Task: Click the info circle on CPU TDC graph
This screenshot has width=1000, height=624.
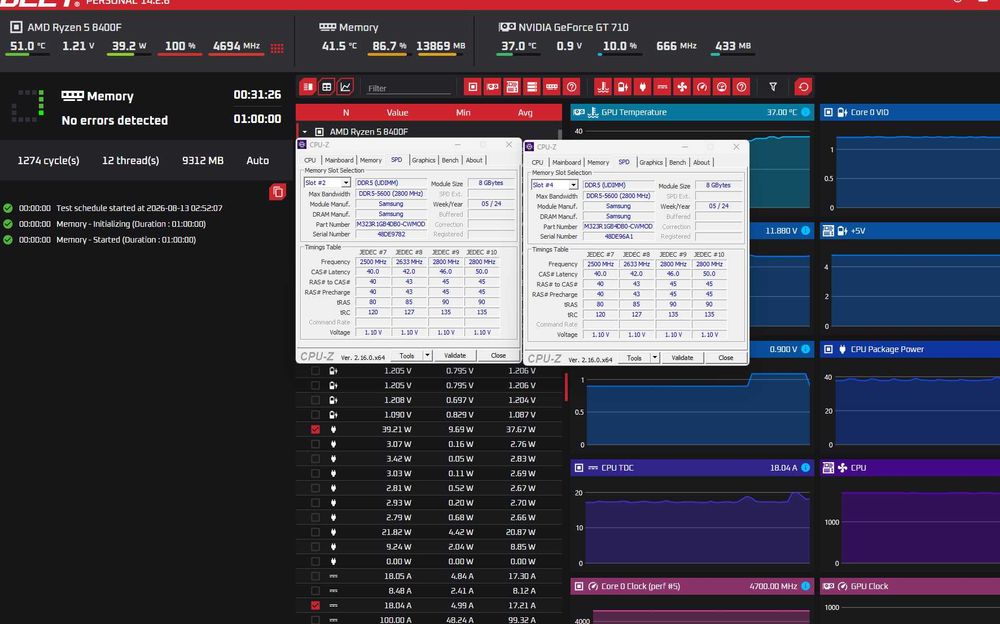Action: click(805, 468)
